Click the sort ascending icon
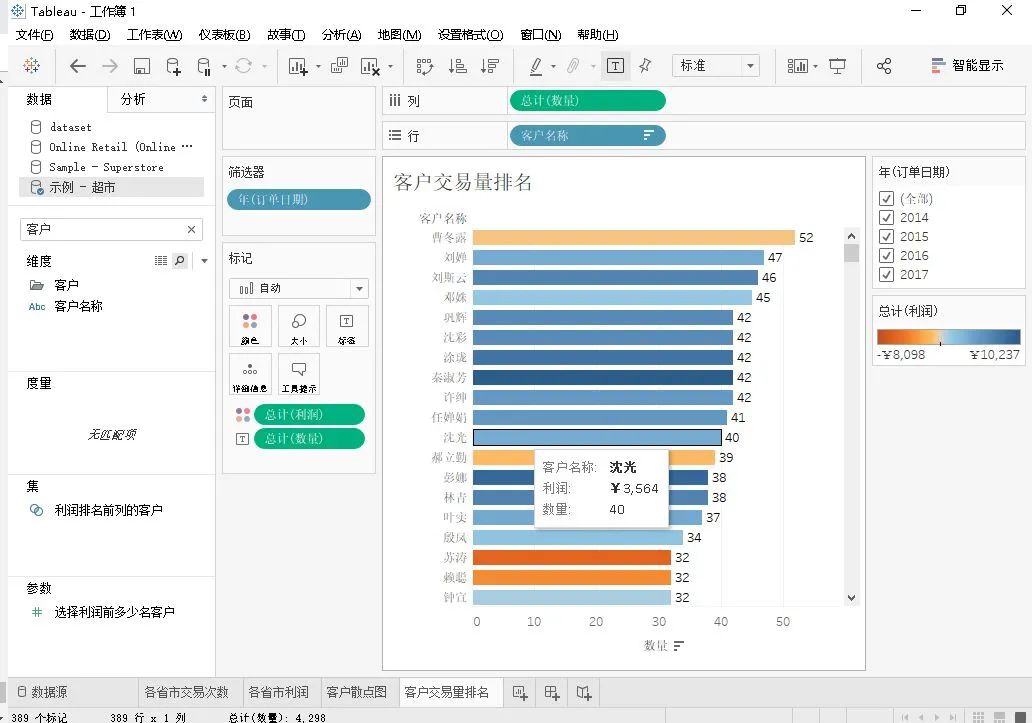The image size is (1032, 723). click(457, 66)
